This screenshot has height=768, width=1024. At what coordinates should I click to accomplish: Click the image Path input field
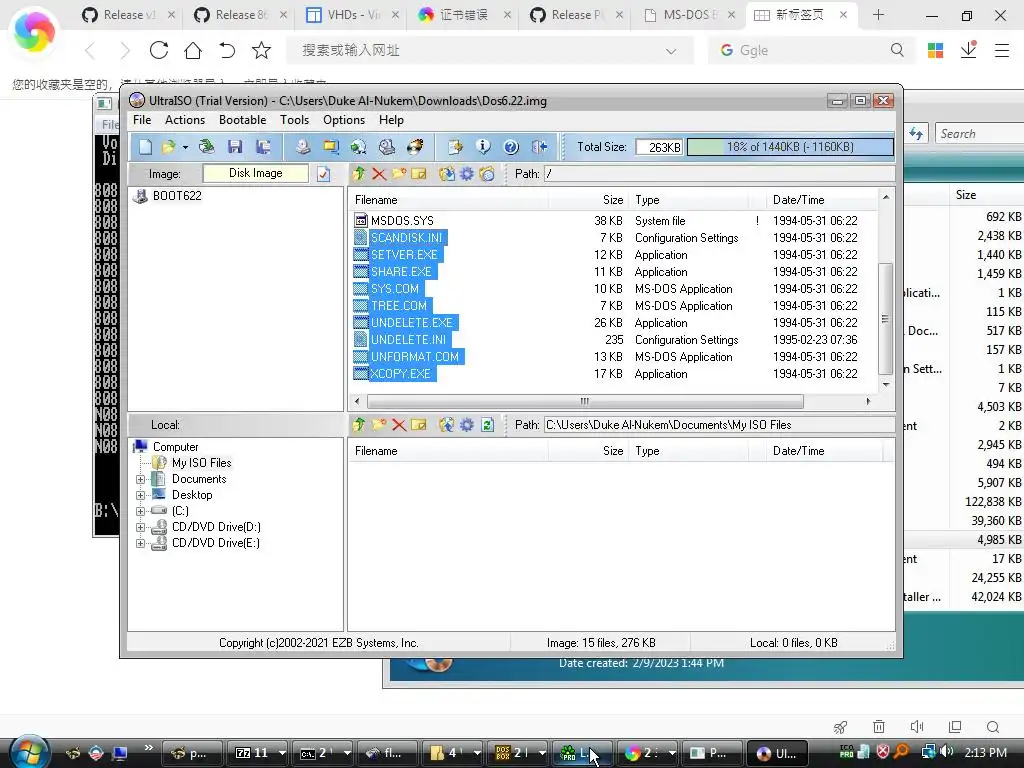pyautogui.click(x=720, y=174)
